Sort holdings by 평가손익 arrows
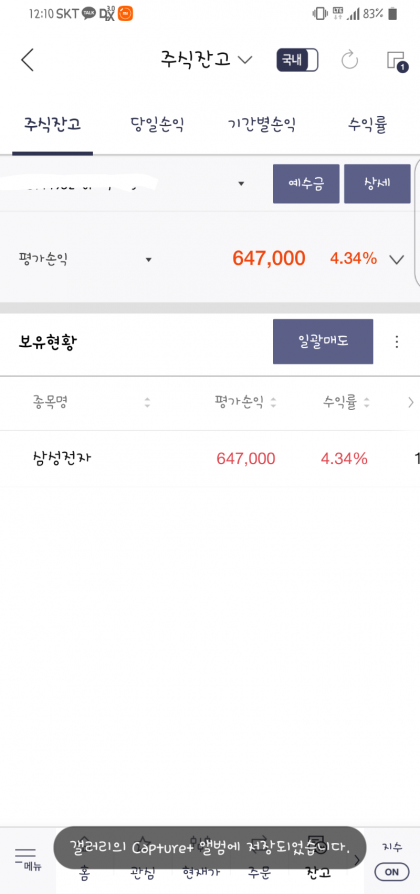 [274, 403]
